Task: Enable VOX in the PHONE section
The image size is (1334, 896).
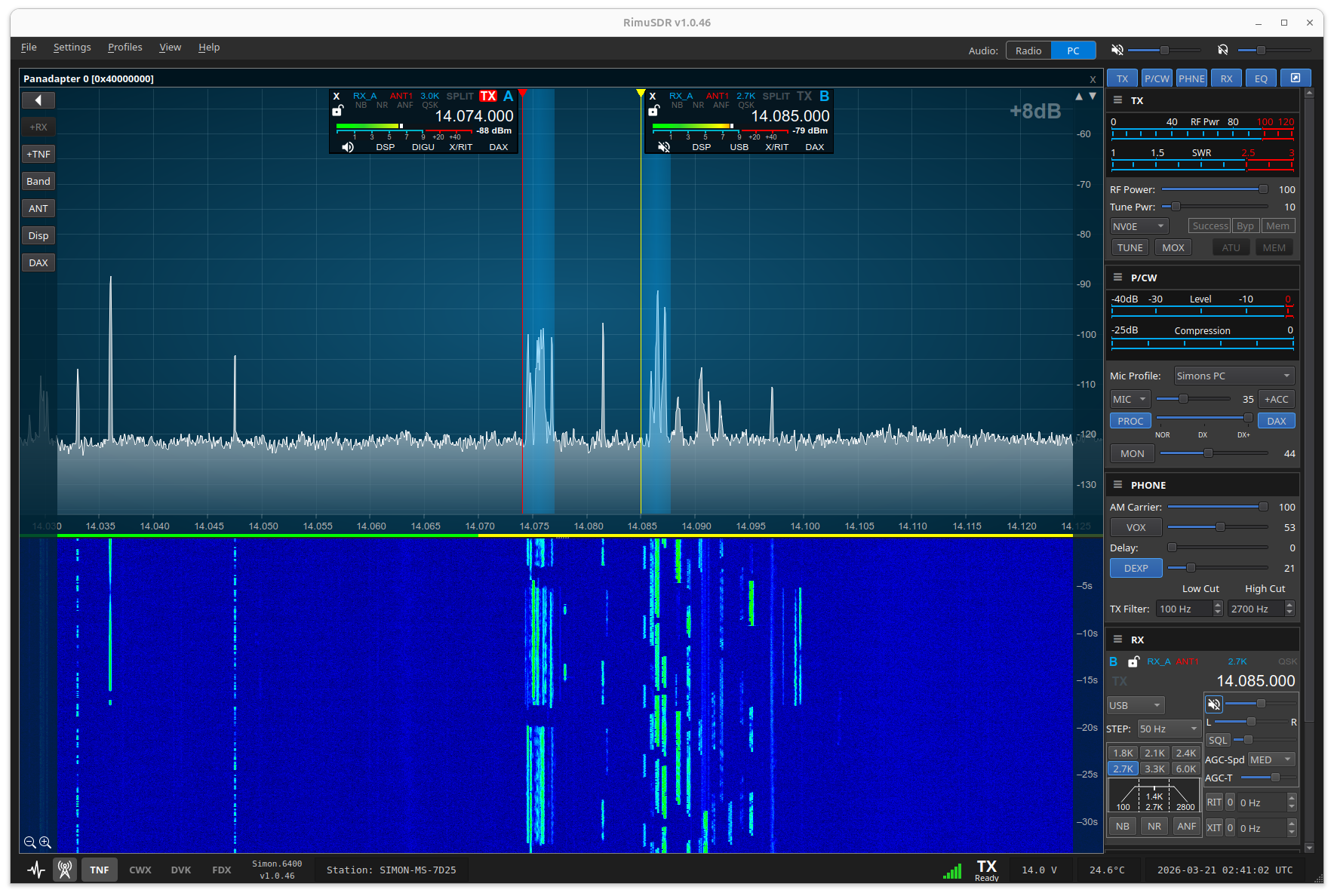Action: click(1135, 526)
